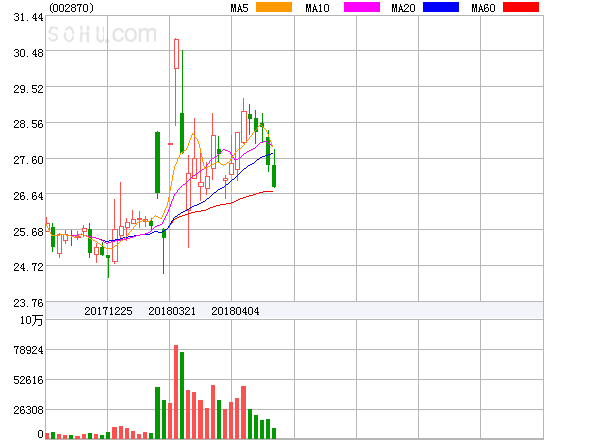The image size is (600, 440).
Task: Click the 20180321 date label
Action: click(x=172, y=311)
